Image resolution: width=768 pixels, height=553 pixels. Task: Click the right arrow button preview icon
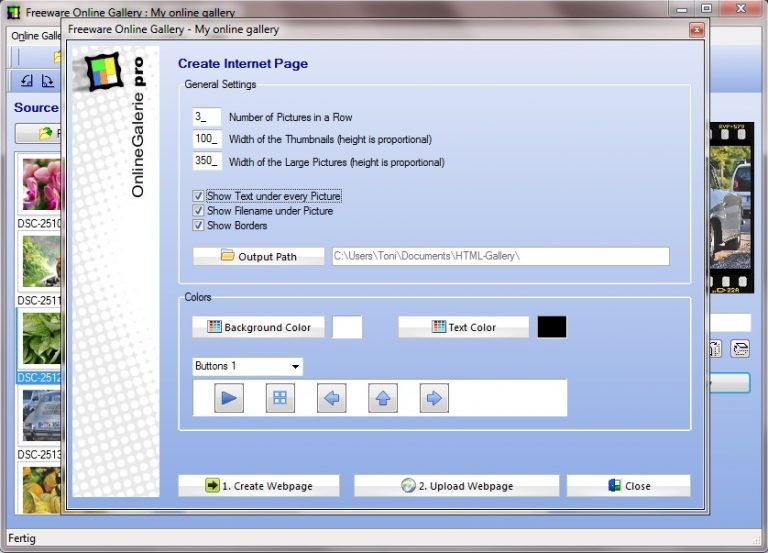click(x=434, y=398)
